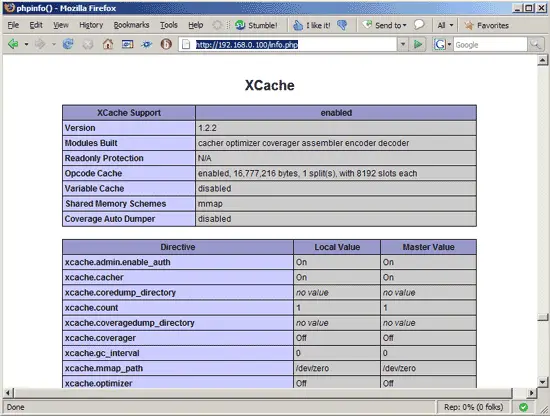Click the Google search input field
The width and height of the screenshot is (550, 416).
coord(490,45)
